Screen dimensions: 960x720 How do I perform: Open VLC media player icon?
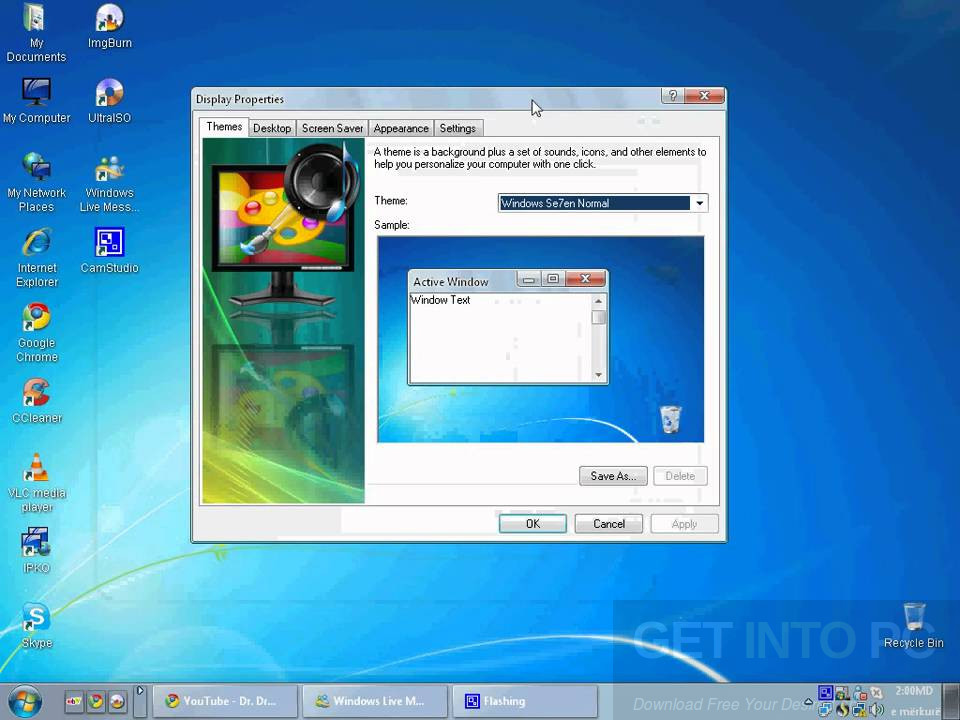36,470
